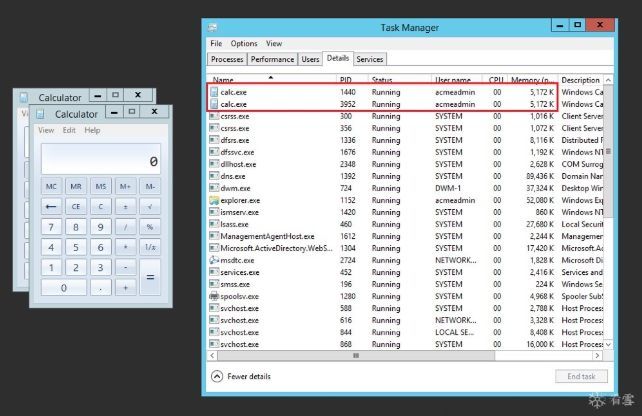Sort by the Memory column header
The height and width of the screenshot is (416, 642).
(x=532, y=79)
